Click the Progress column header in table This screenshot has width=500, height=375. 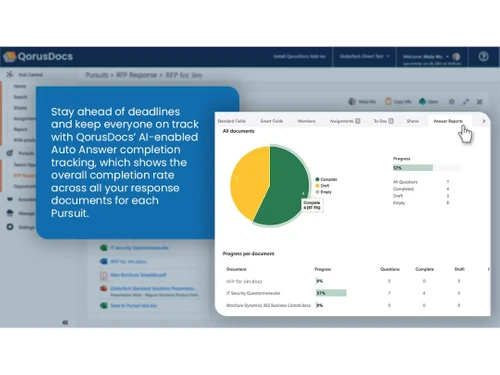coord(323,269)
